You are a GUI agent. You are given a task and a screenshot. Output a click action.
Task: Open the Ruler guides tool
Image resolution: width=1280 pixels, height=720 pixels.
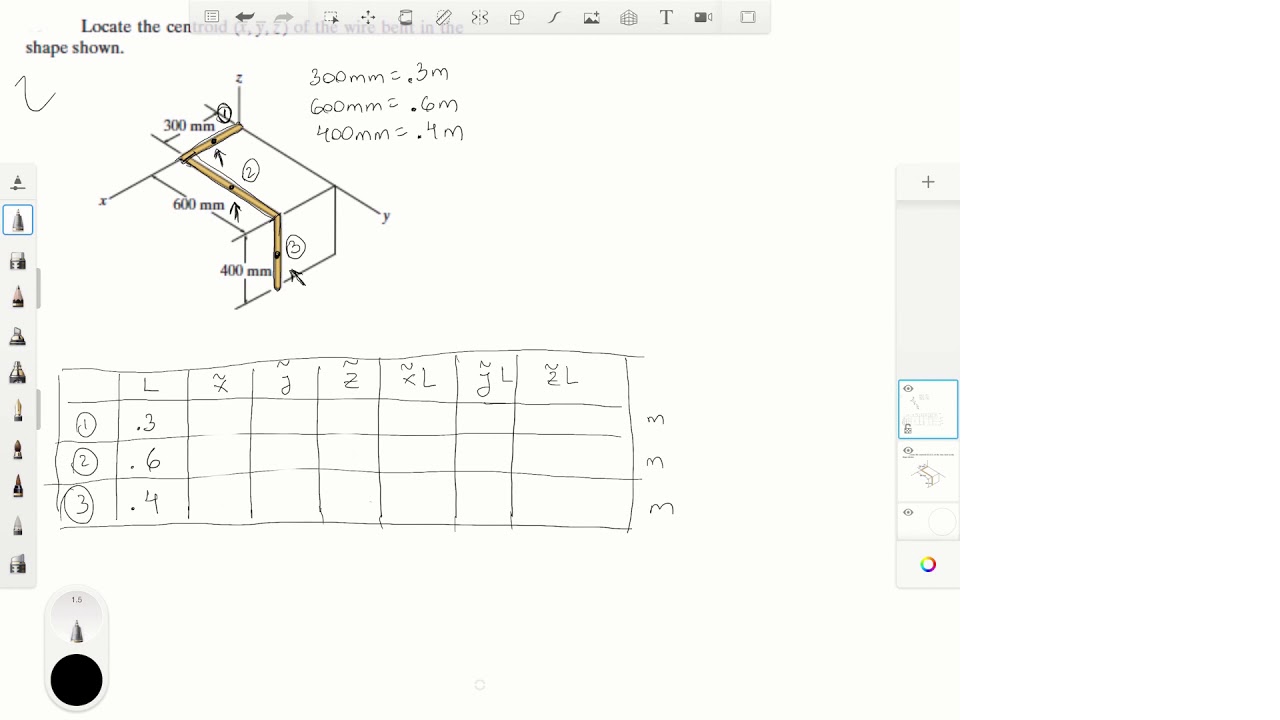(443, 17)
